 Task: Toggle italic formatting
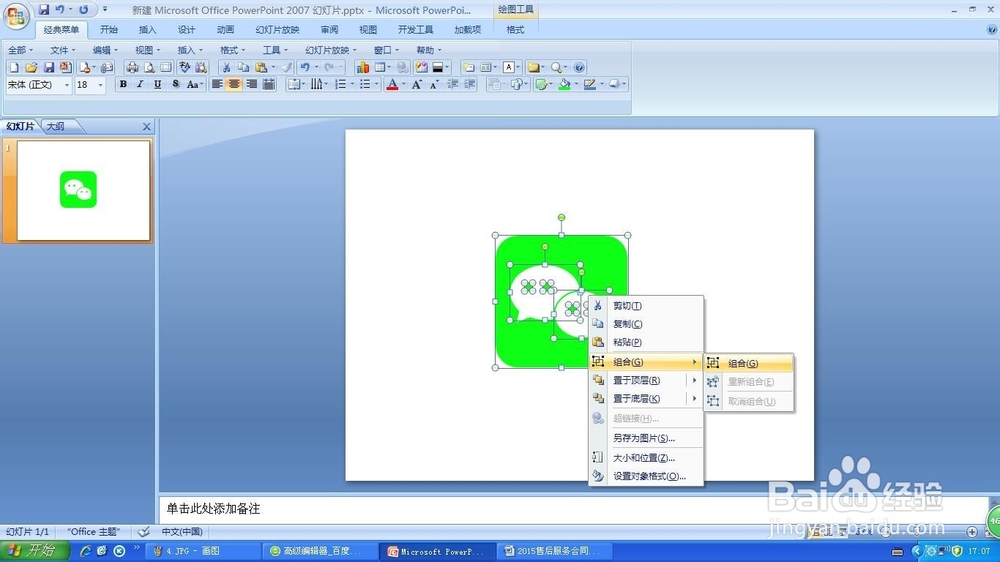pos(140,84)
